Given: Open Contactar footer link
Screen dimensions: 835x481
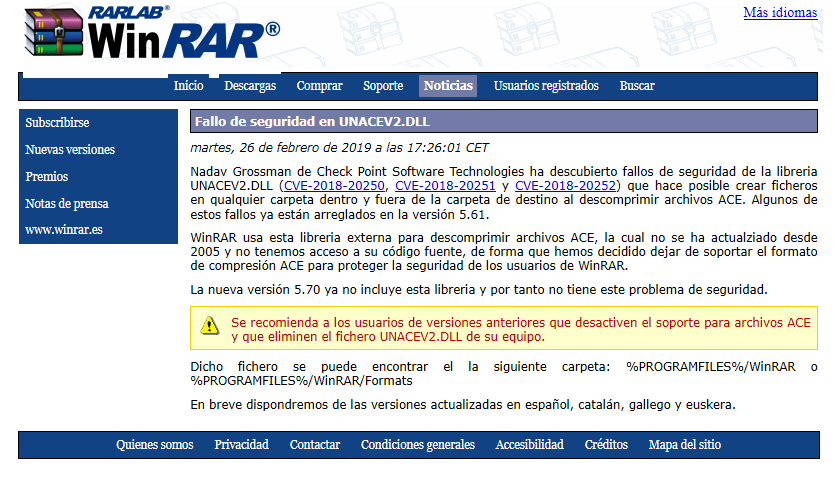Looking at the screenshot, I should 315,445.
